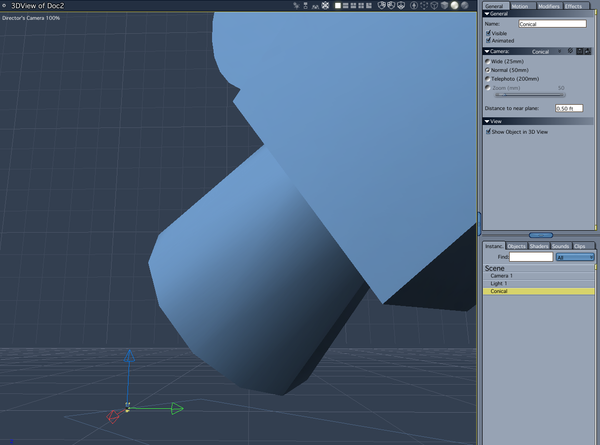The height and width of the screenshot is (445, 600).
Task: Click the small circle icon before the 3DView title
Action: [x=4, y=5]
